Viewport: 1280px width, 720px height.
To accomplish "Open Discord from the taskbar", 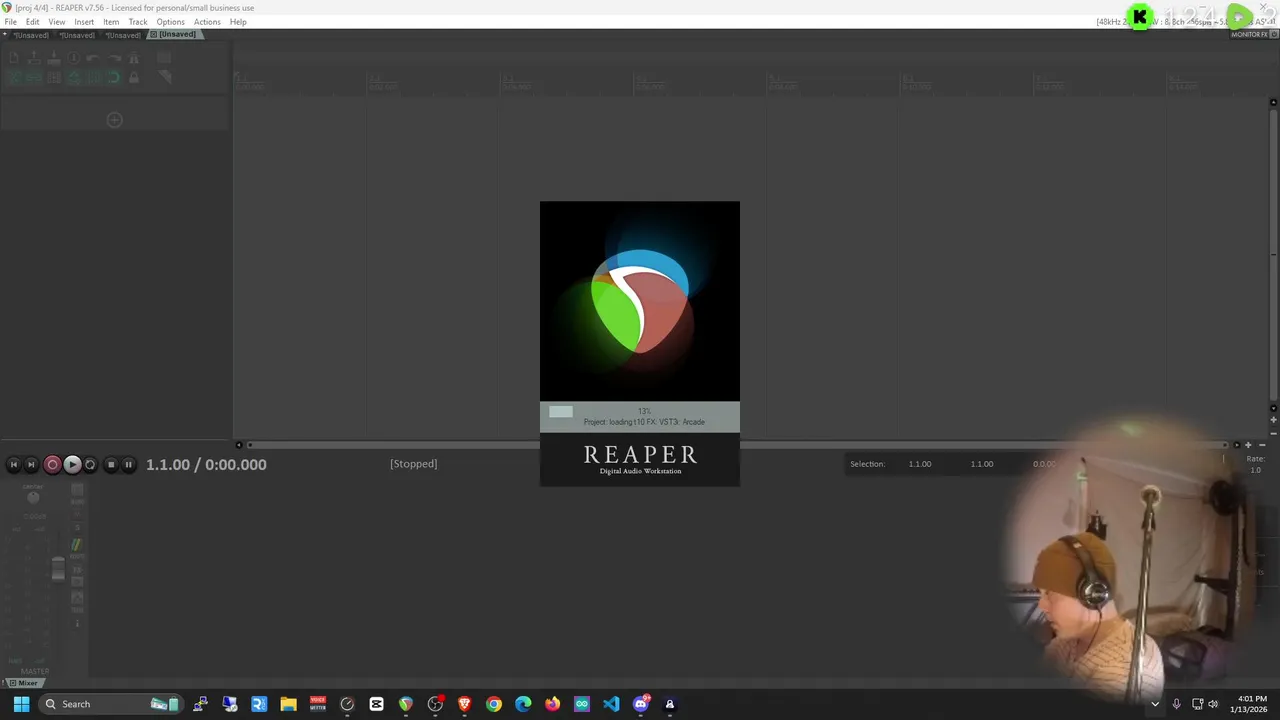I will (641, 704).
